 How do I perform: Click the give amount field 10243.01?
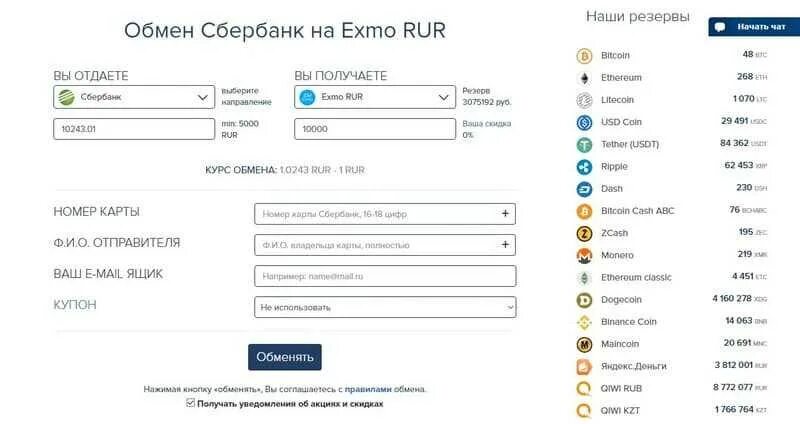click(x=134, y=129)
